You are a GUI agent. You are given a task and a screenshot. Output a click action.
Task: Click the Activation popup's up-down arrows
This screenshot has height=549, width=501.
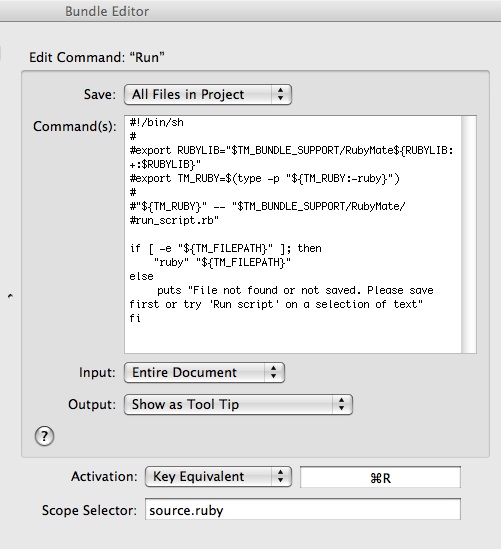tap(280, 477)
